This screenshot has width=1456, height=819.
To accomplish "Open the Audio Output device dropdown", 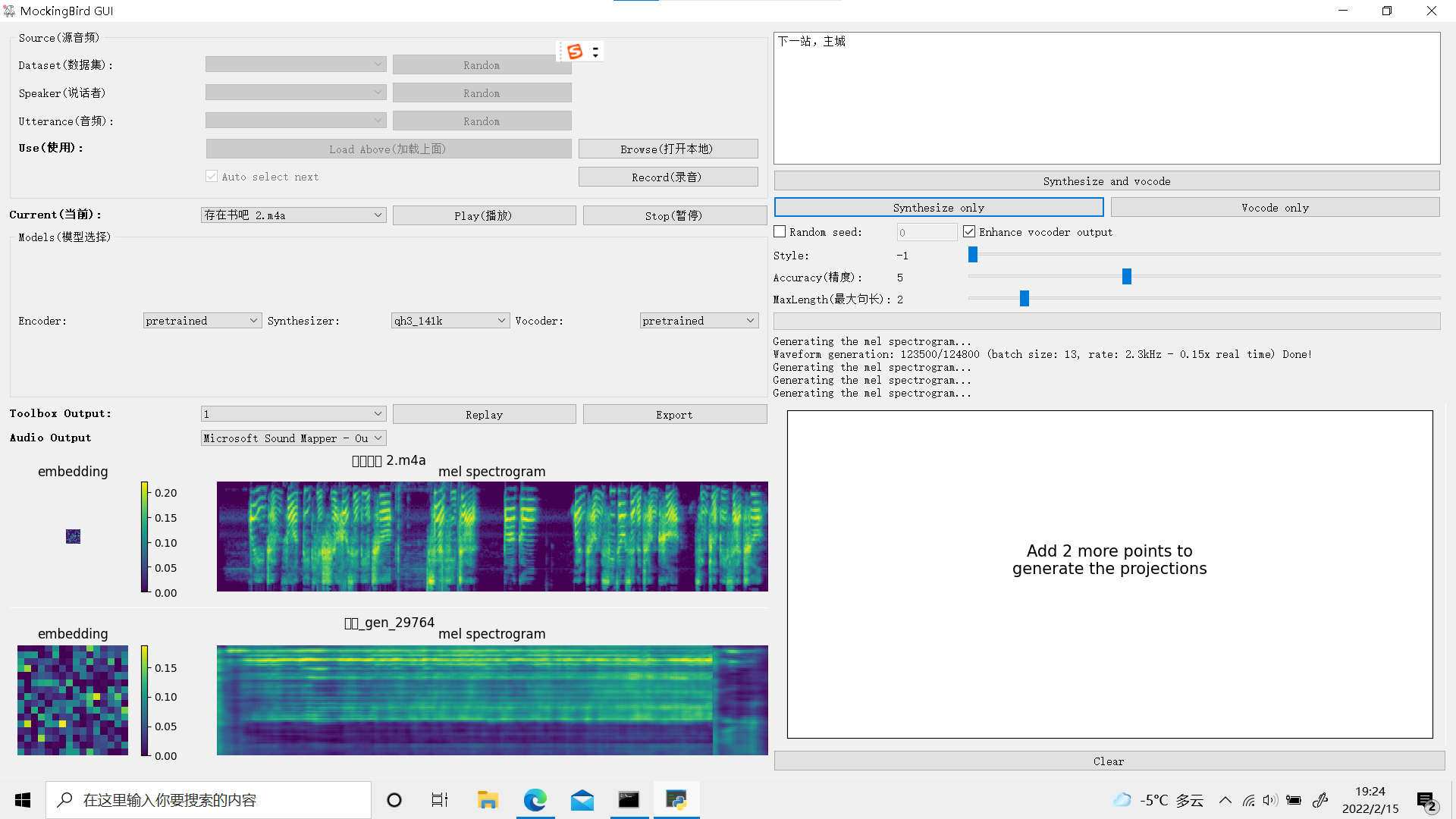I will pos(293,438).
